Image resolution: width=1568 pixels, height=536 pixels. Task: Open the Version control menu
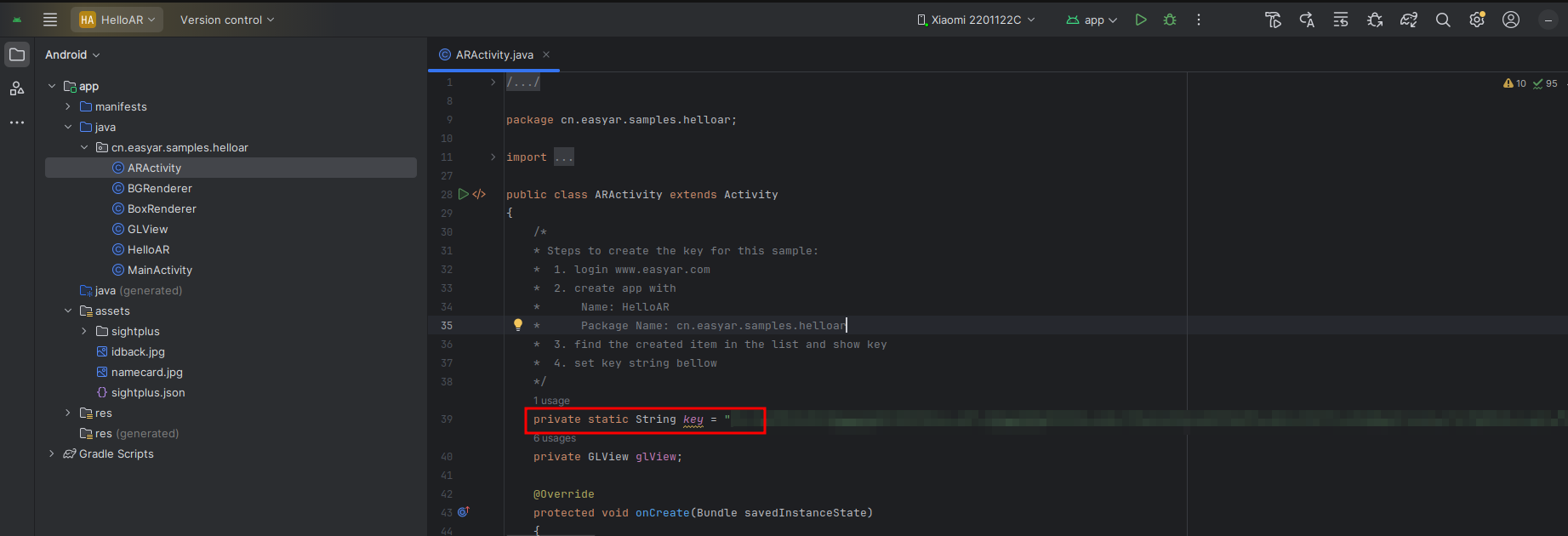[227, 20]
